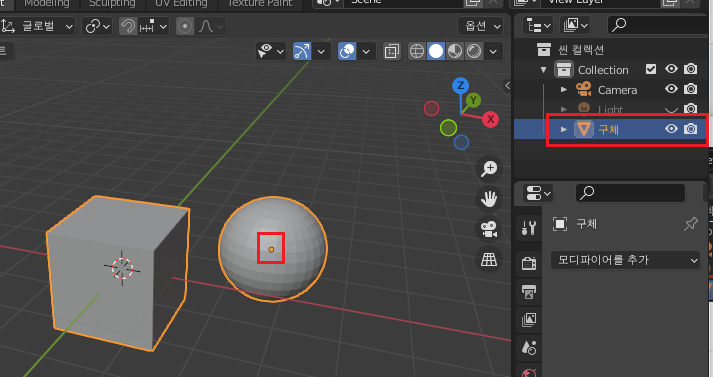
Task: Click the zoom view magnifier button
Action: (x=489, y=169)
